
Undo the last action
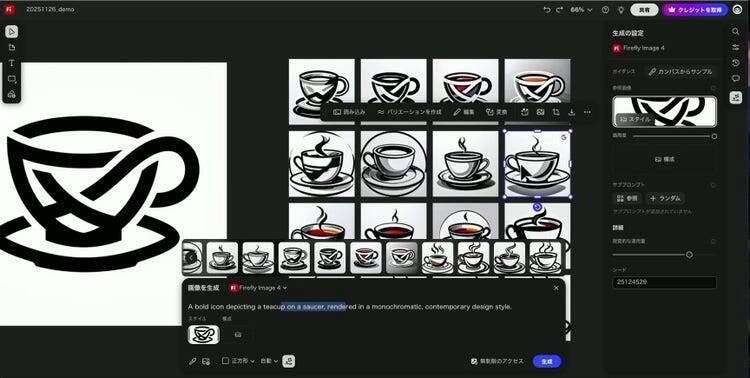click(547, 10)
